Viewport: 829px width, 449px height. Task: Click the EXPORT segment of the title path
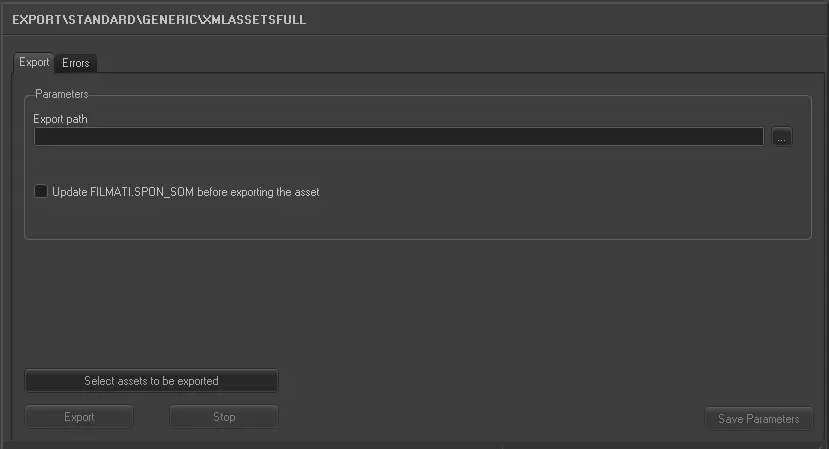[36, 19]
